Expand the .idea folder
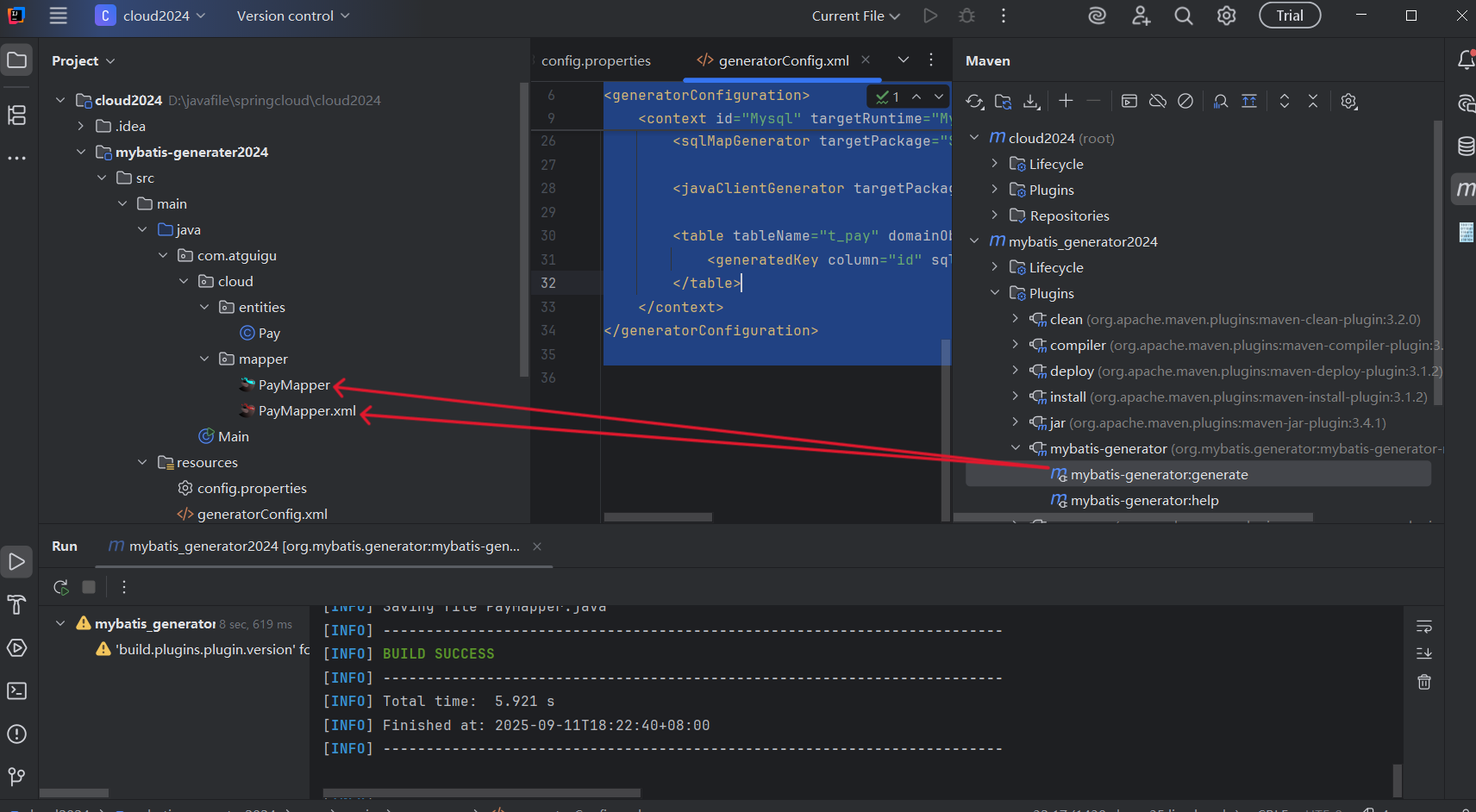 pyautogui.click(x=81, y=126)
